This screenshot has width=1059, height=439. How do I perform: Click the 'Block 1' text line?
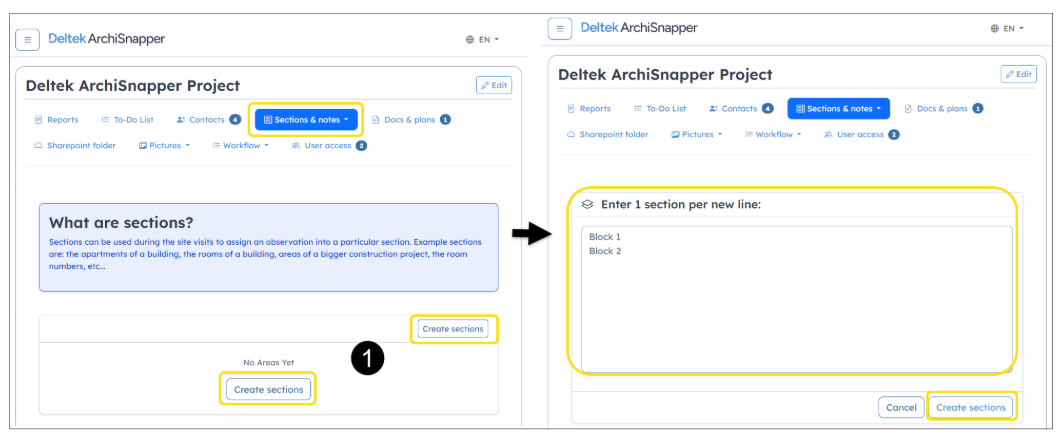(x=604, y=237)
